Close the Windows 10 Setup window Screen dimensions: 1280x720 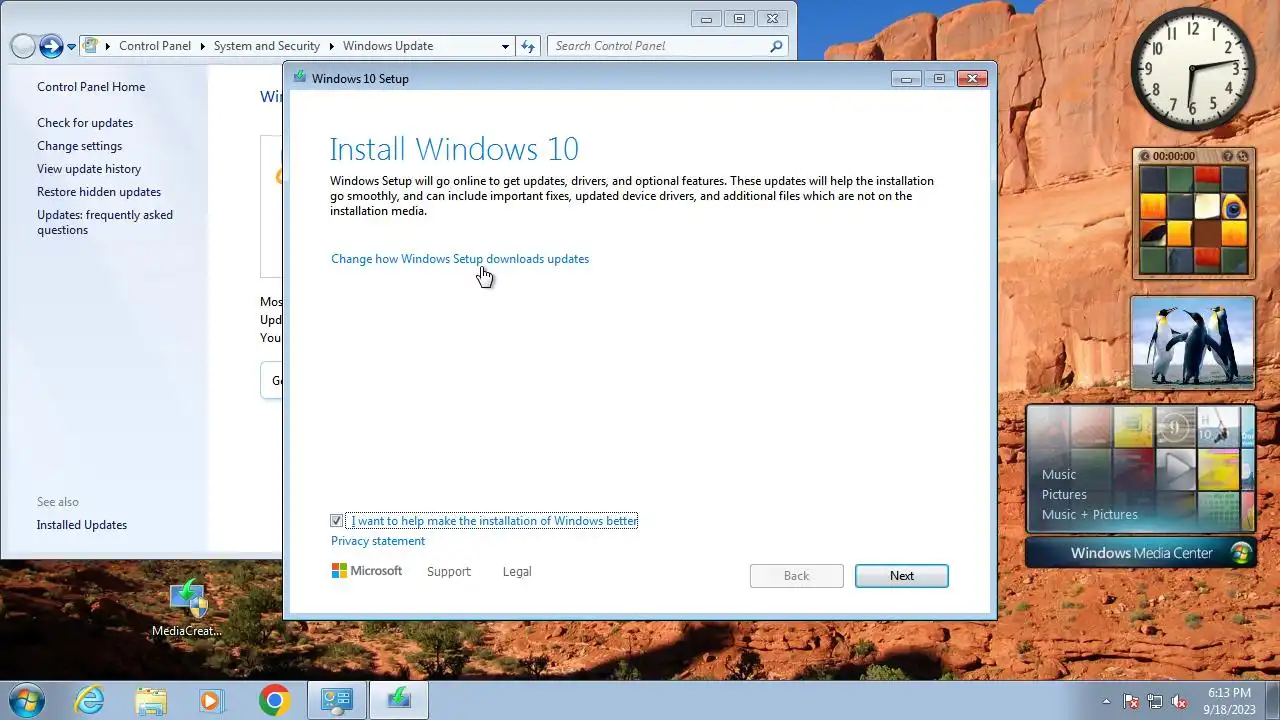click(971, 79)
